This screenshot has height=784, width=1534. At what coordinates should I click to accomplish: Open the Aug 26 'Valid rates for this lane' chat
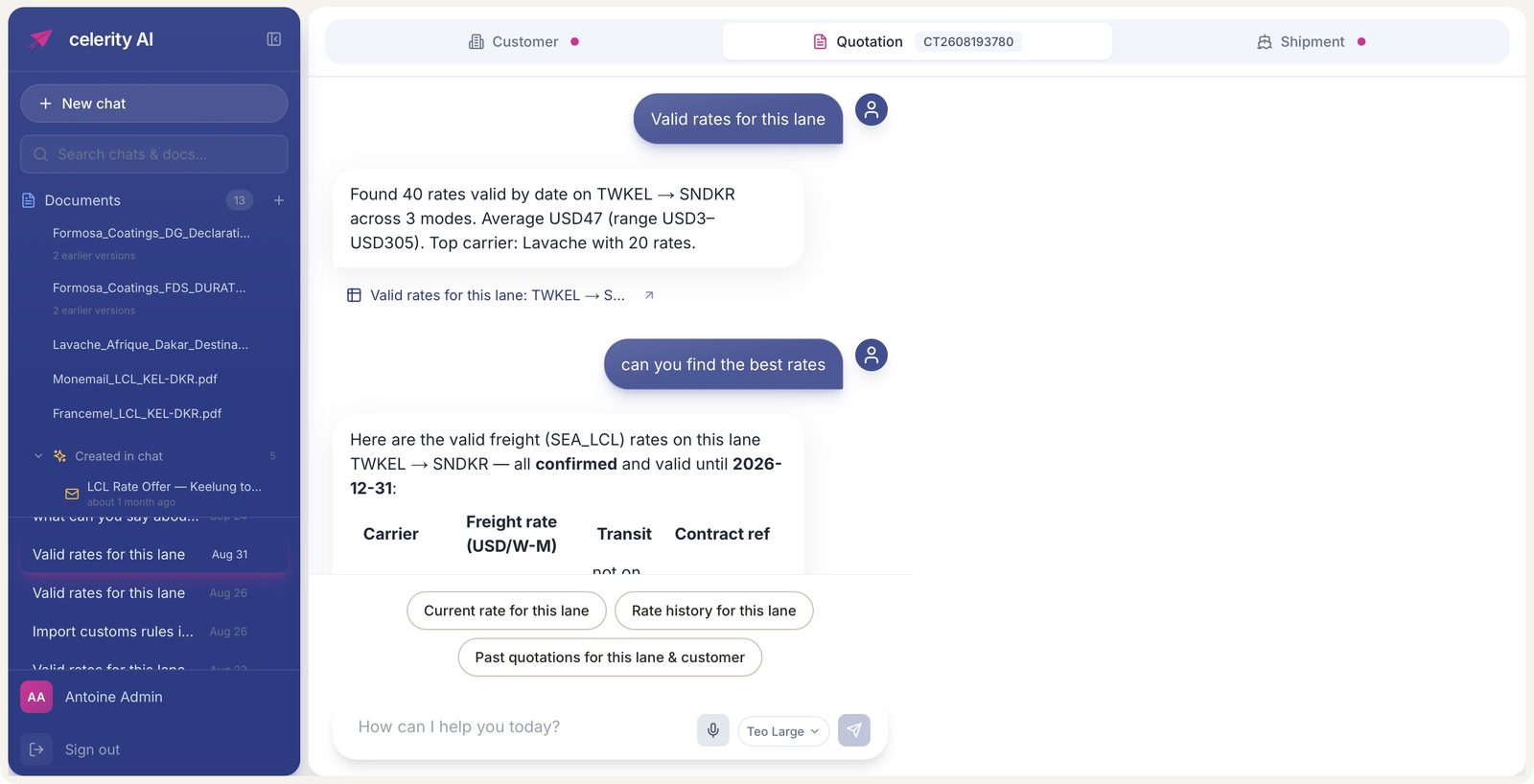[153, 593]
